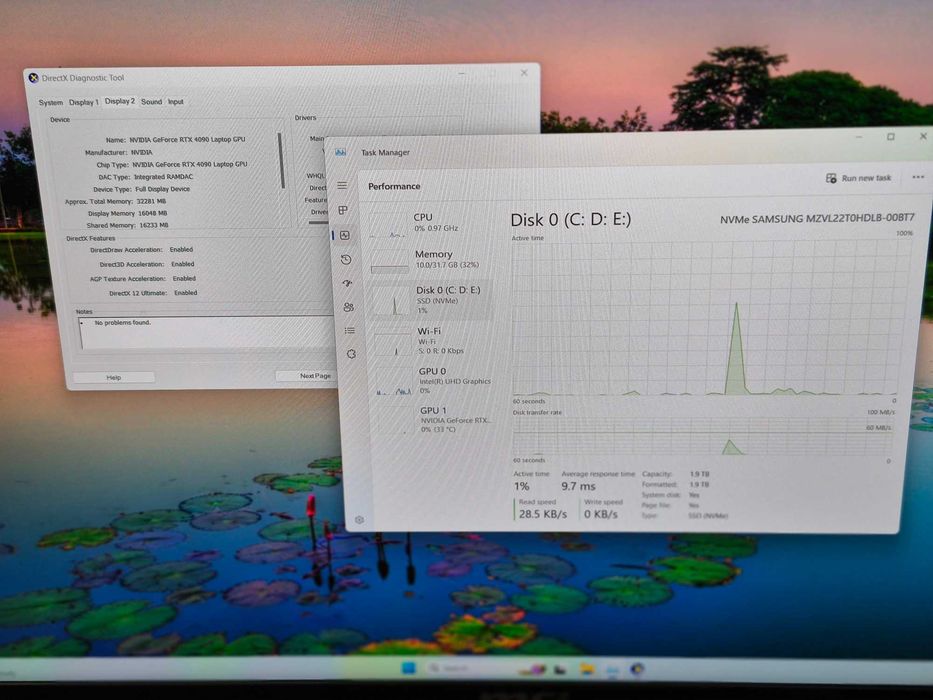Click NVMe SAMSUNG MZVL22T0HDLB-00BT7 model text
The image size is (933, 700).
817,219
